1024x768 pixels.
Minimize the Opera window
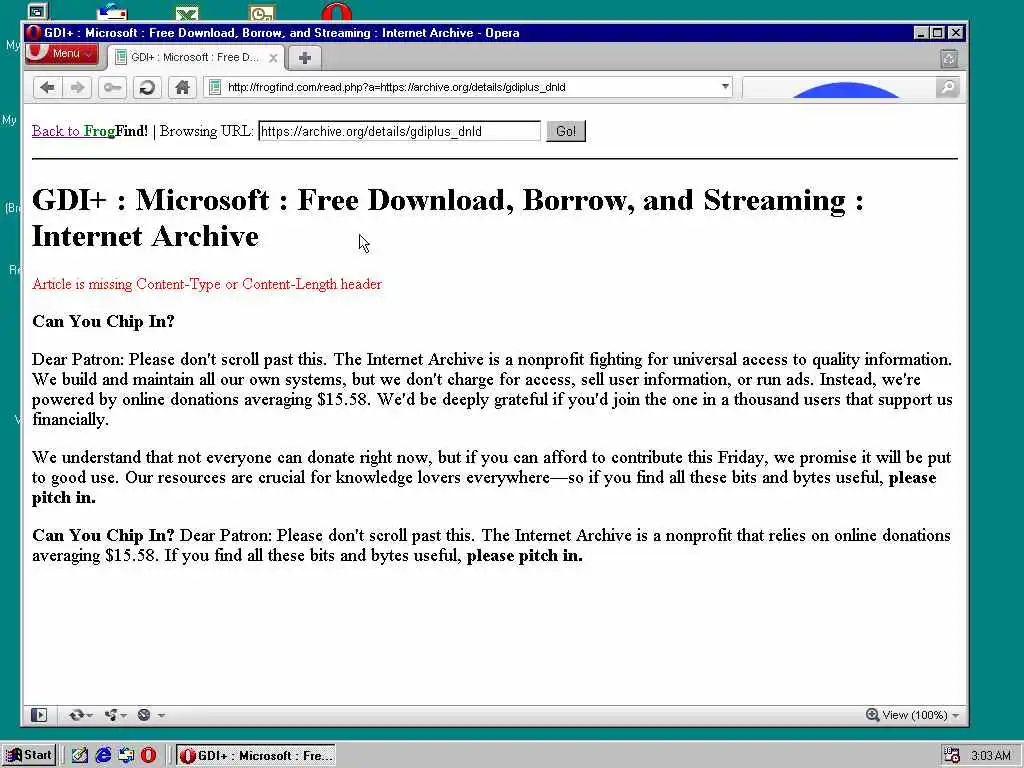pyautogui.click(x=921, y=33)
